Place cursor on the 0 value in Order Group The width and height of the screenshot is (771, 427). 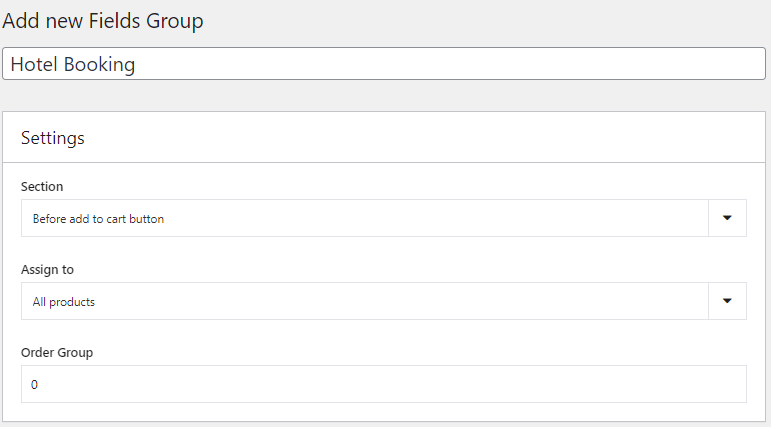[34, 385]
